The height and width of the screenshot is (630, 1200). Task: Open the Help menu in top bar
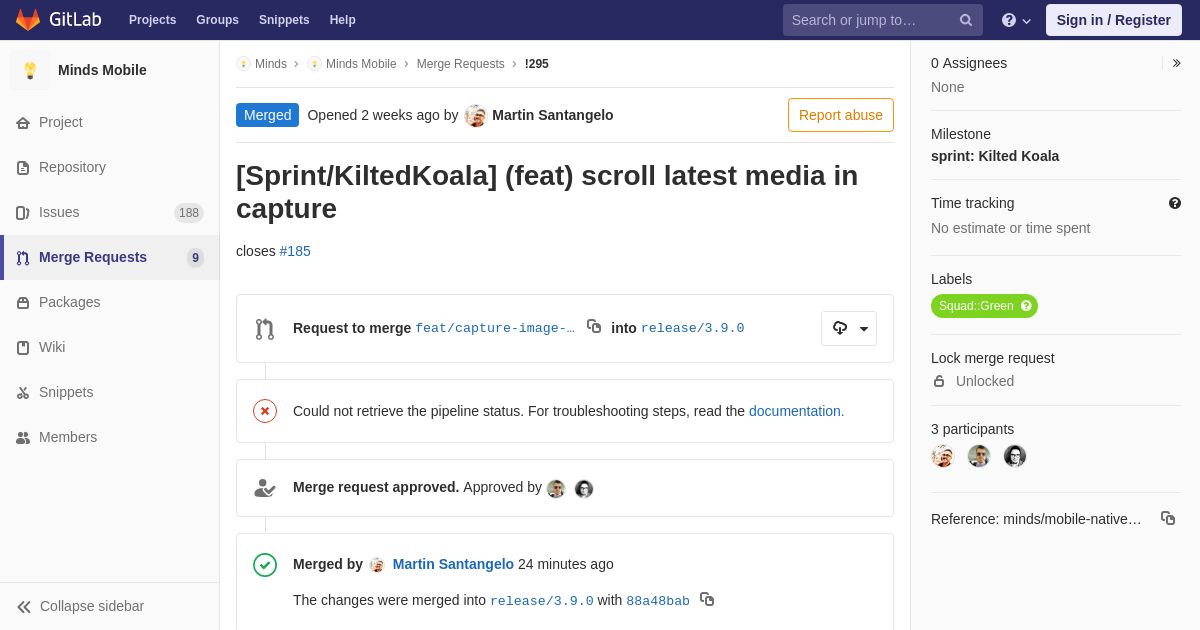coord(343,20)
